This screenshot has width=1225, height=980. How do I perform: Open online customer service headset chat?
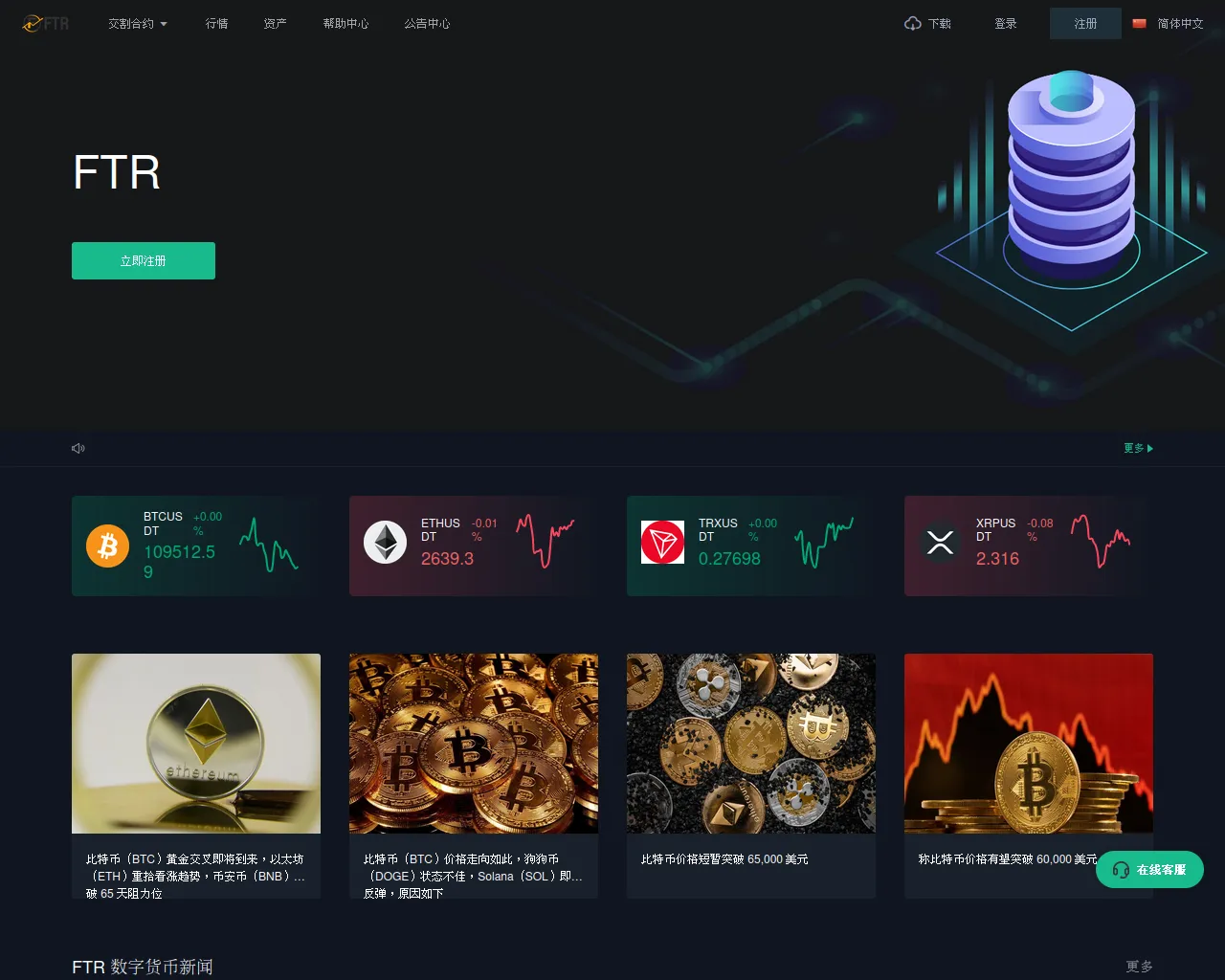coord(1149,870)
